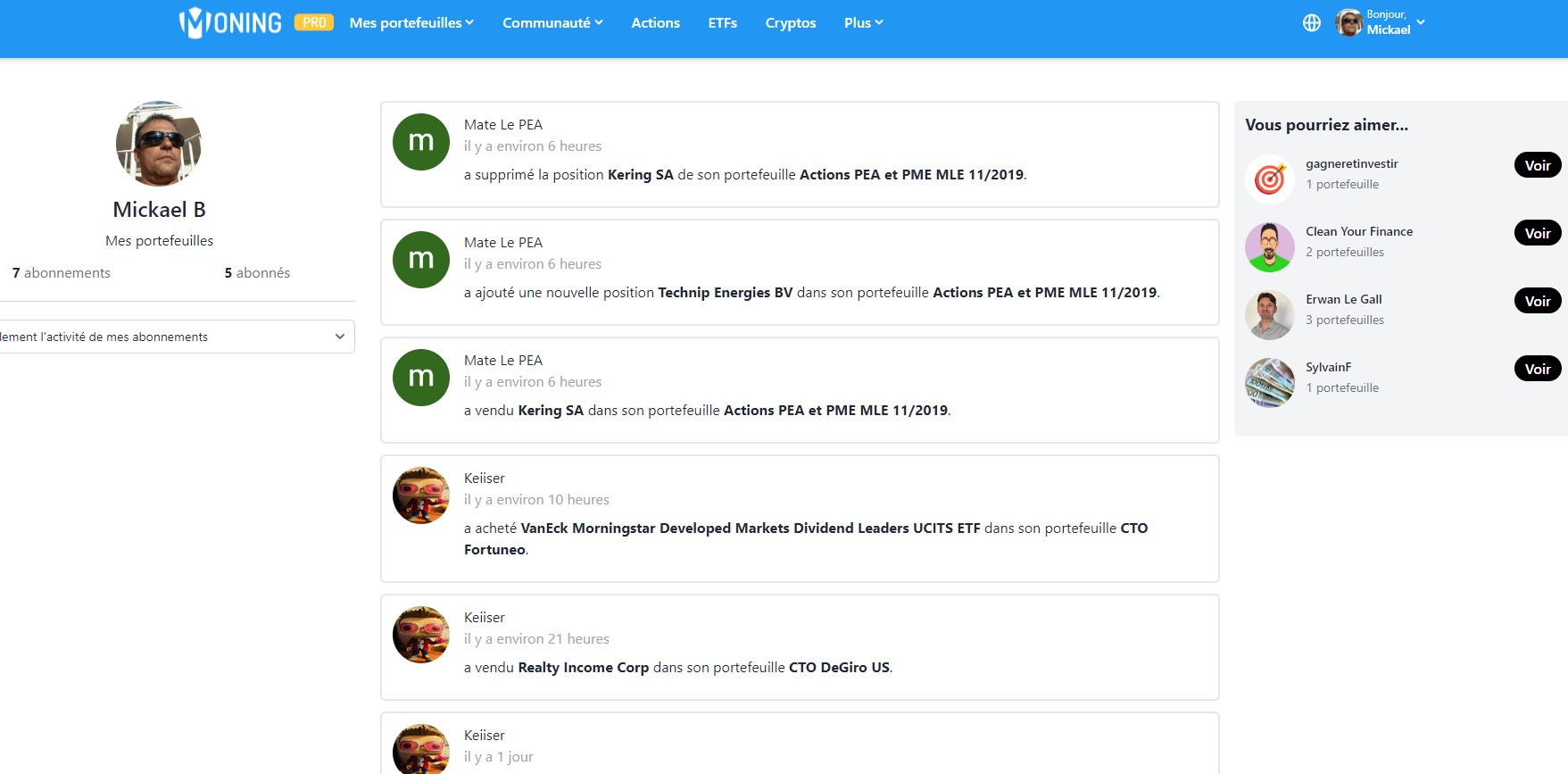Click gagneretinvestir's target avatar

(1270, 179)
